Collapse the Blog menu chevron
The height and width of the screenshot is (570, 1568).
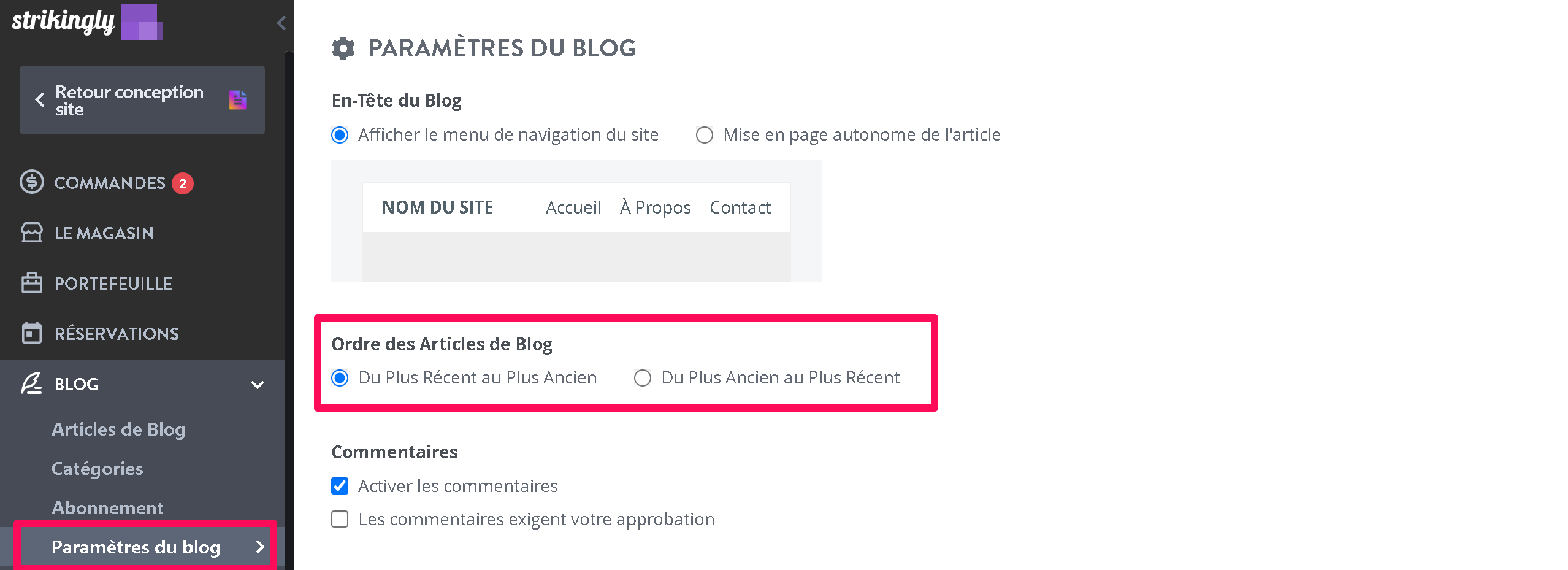[x=258, y=385]
